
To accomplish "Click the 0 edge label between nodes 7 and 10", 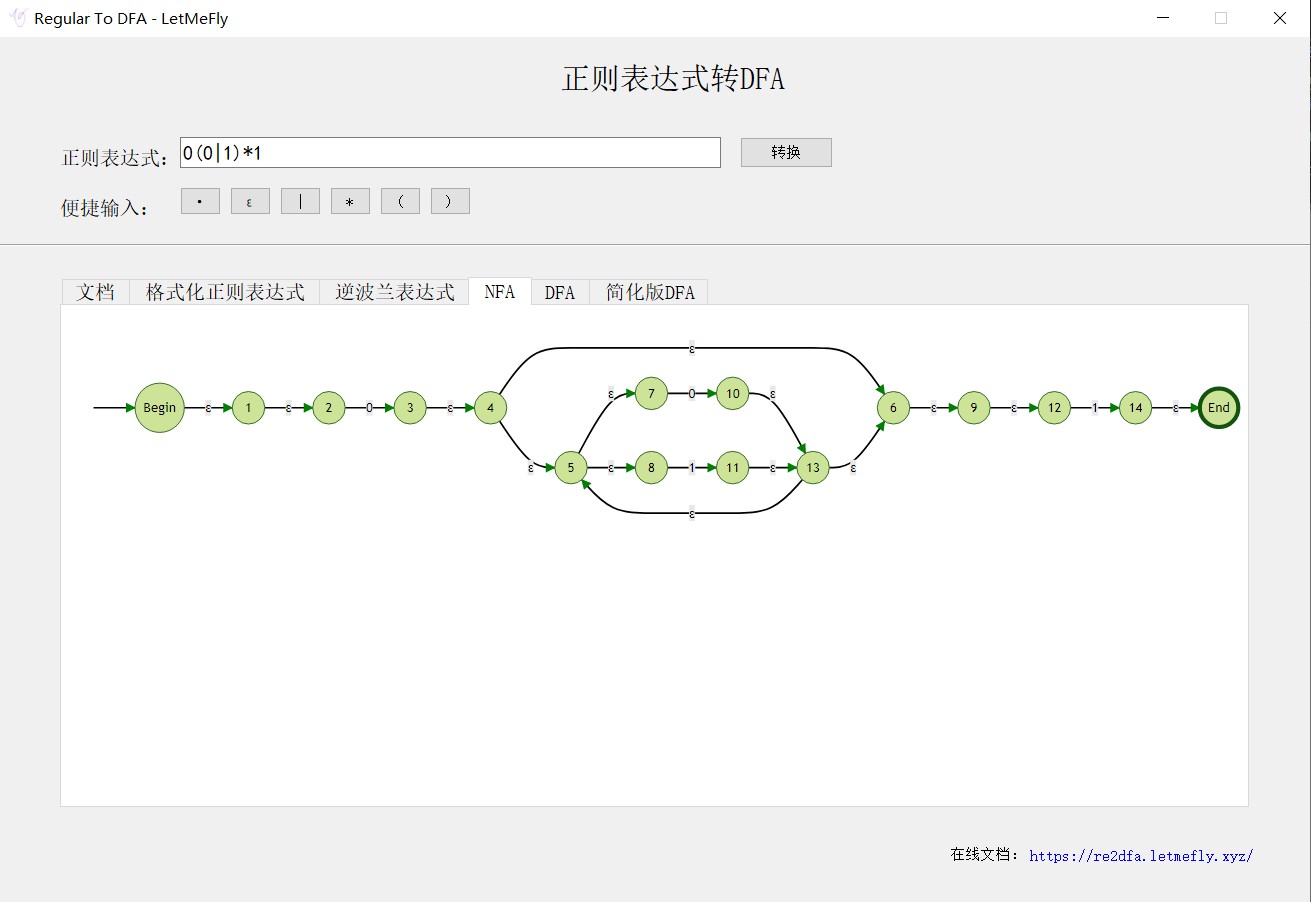I will (692, 393).
